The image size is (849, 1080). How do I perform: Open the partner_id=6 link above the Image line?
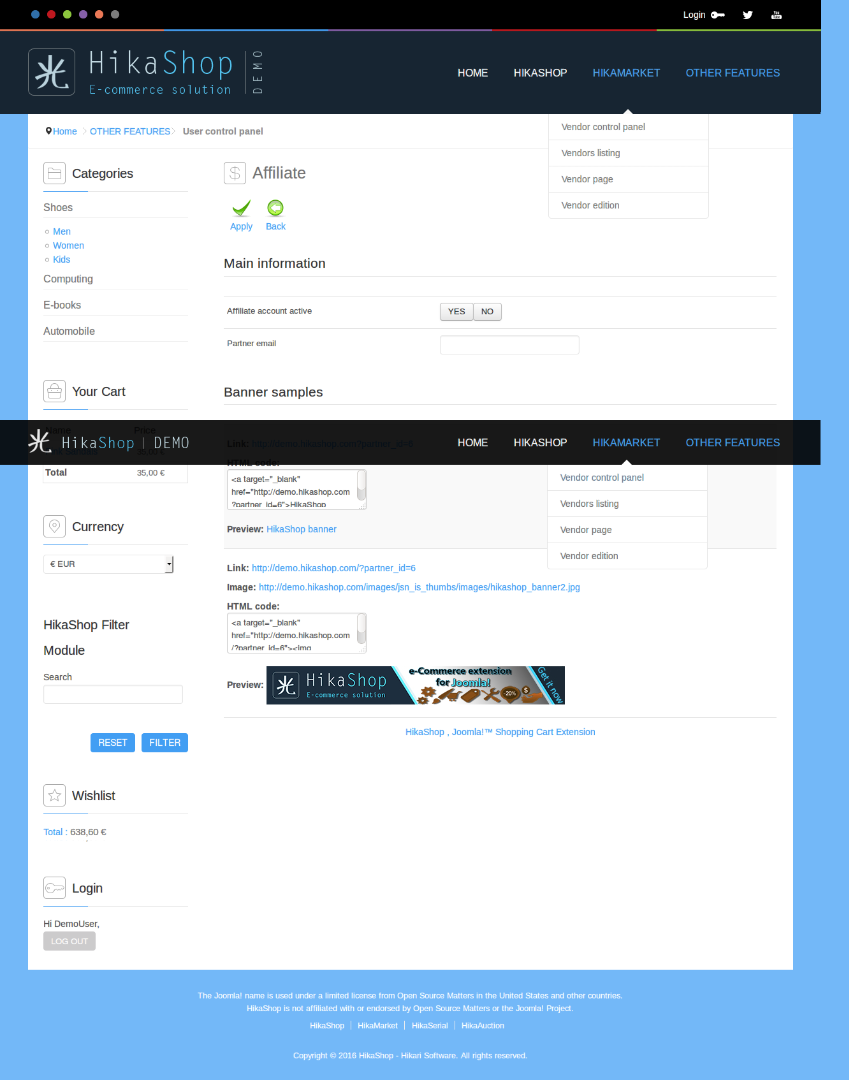[x=333, y=568]
